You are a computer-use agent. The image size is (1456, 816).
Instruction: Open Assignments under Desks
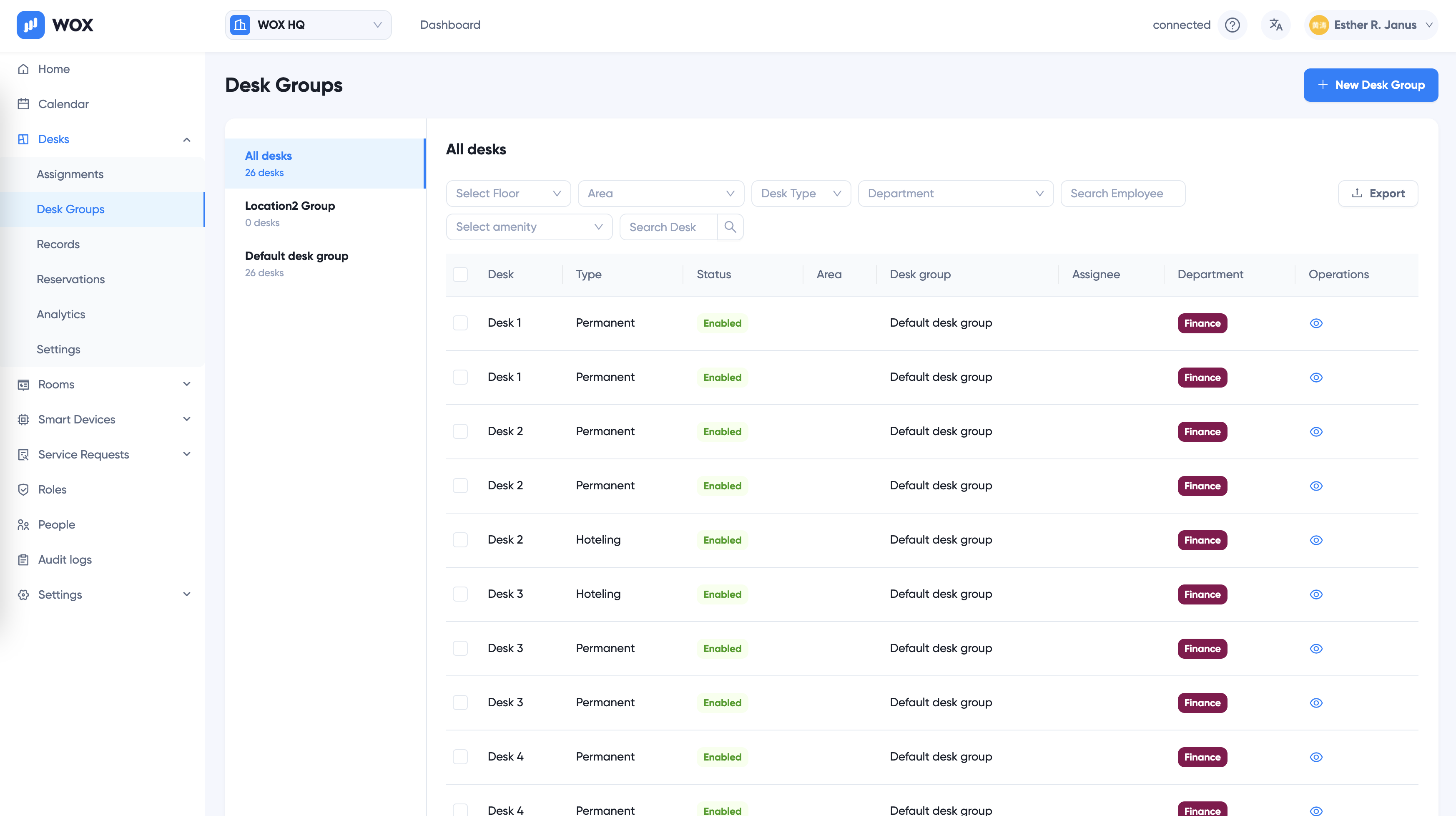coord(70,174)
